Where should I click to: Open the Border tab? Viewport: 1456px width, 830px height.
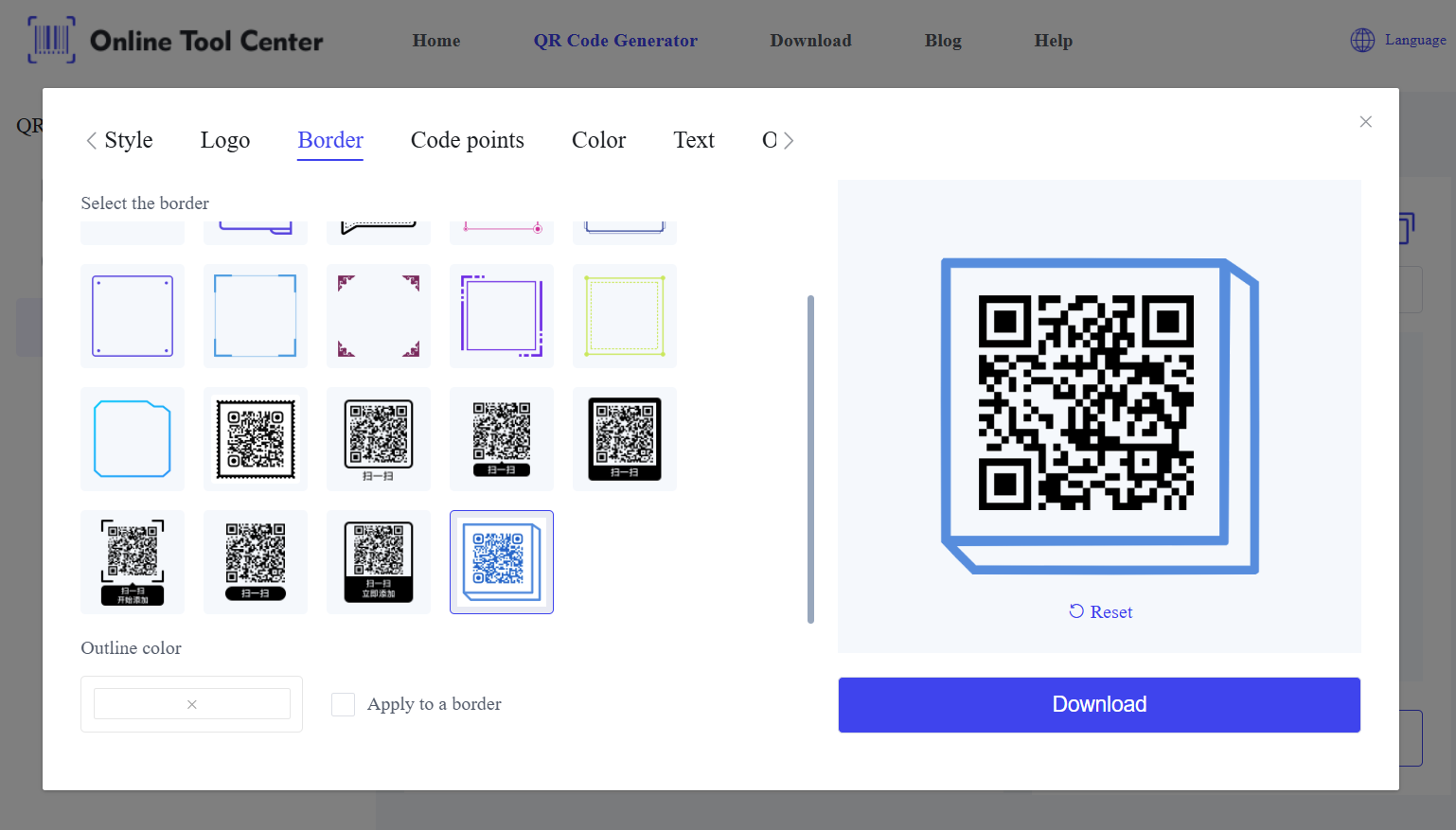pyautogui.click(x=330, y=140)
